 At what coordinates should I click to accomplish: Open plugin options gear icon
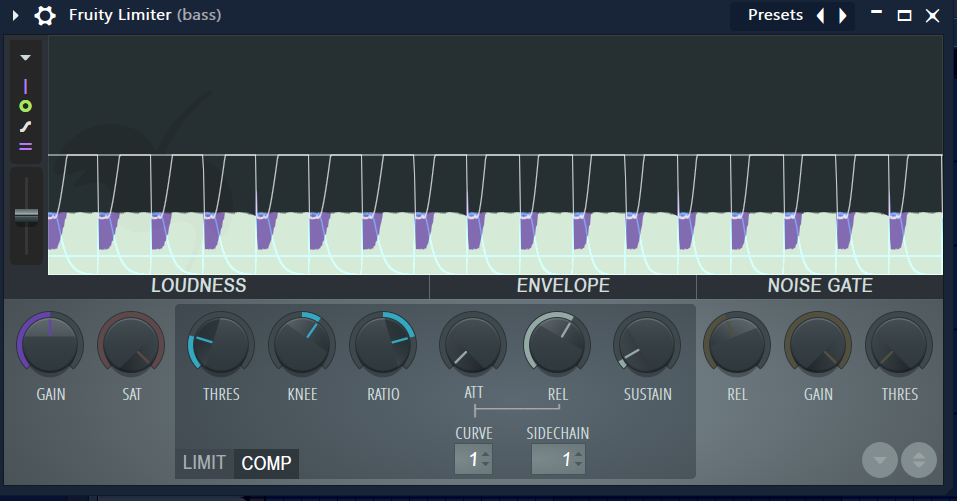[x=45, y=15]
